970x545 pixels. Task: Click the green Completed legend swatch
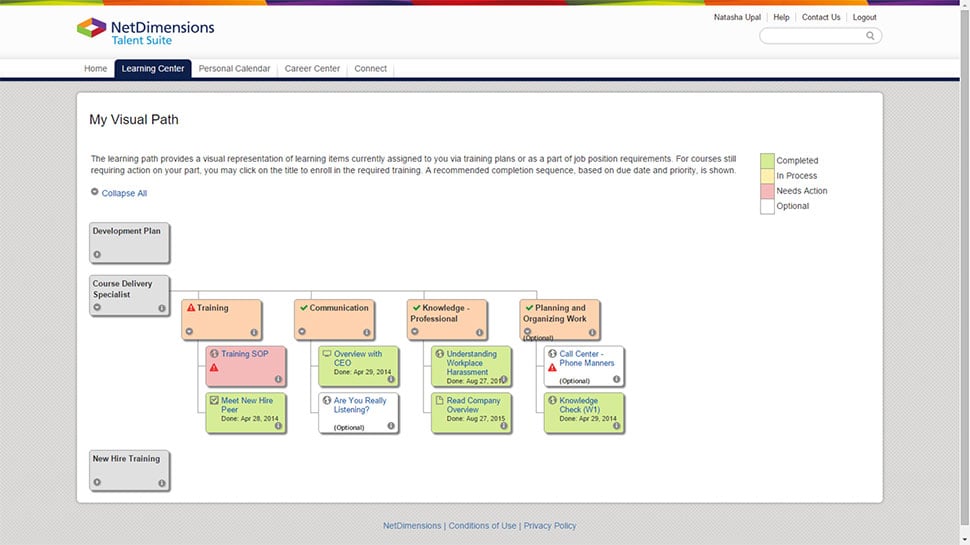(x=767, y=161)
